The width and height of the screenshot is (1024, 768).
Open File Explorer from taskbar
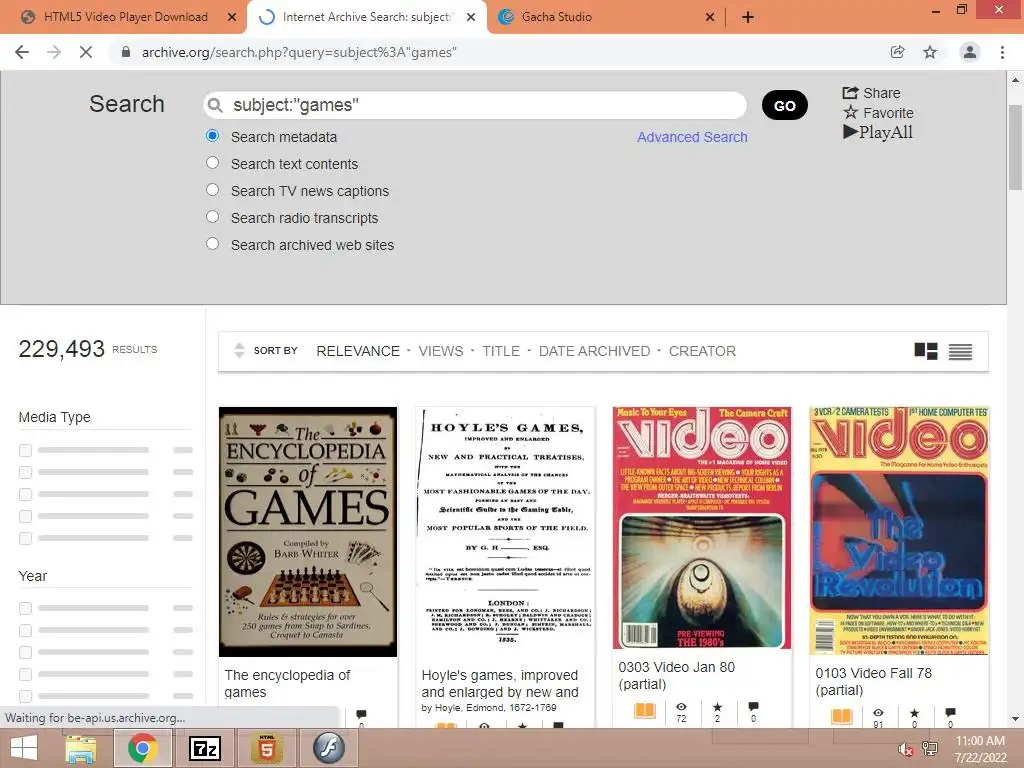pyautogui.click(x=81, y=748)
